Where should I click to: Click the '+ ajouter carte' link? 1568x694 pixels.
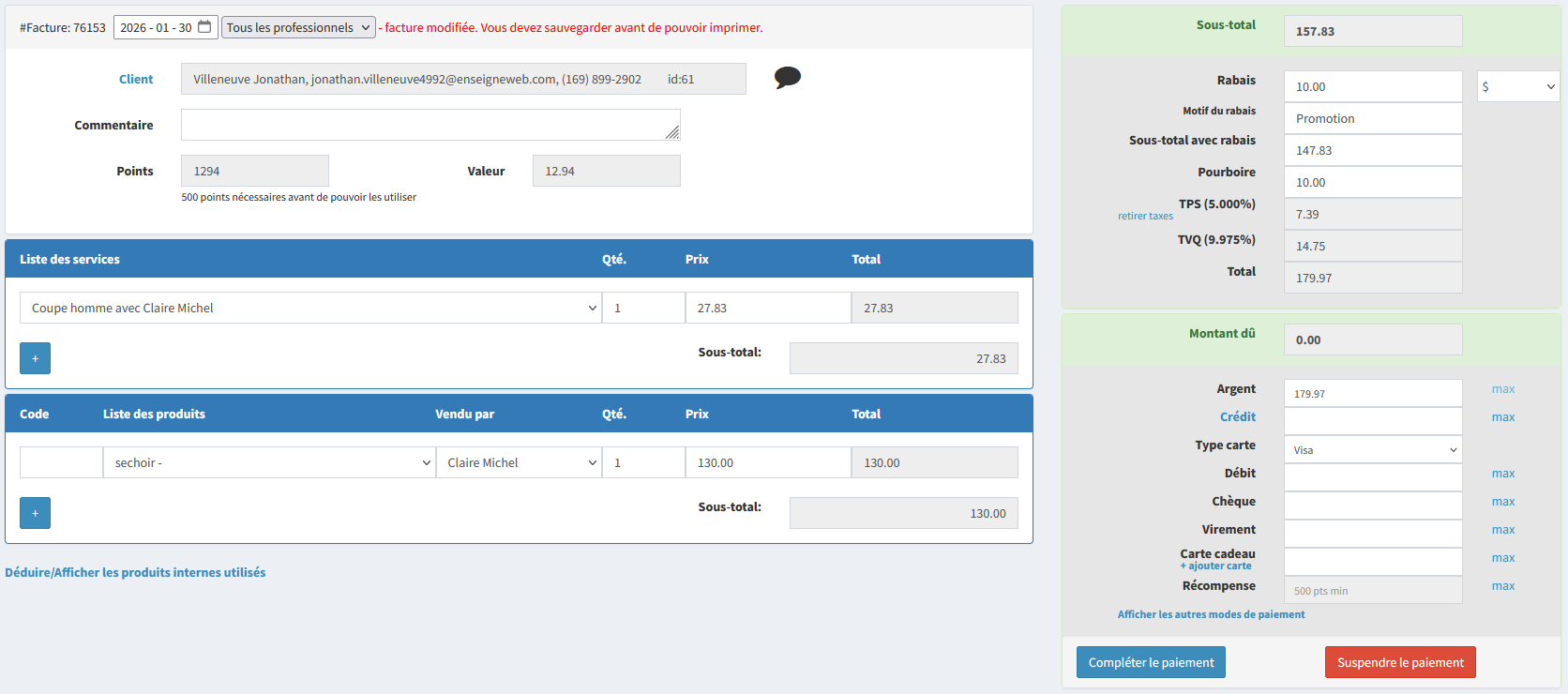click(1215, 566)
